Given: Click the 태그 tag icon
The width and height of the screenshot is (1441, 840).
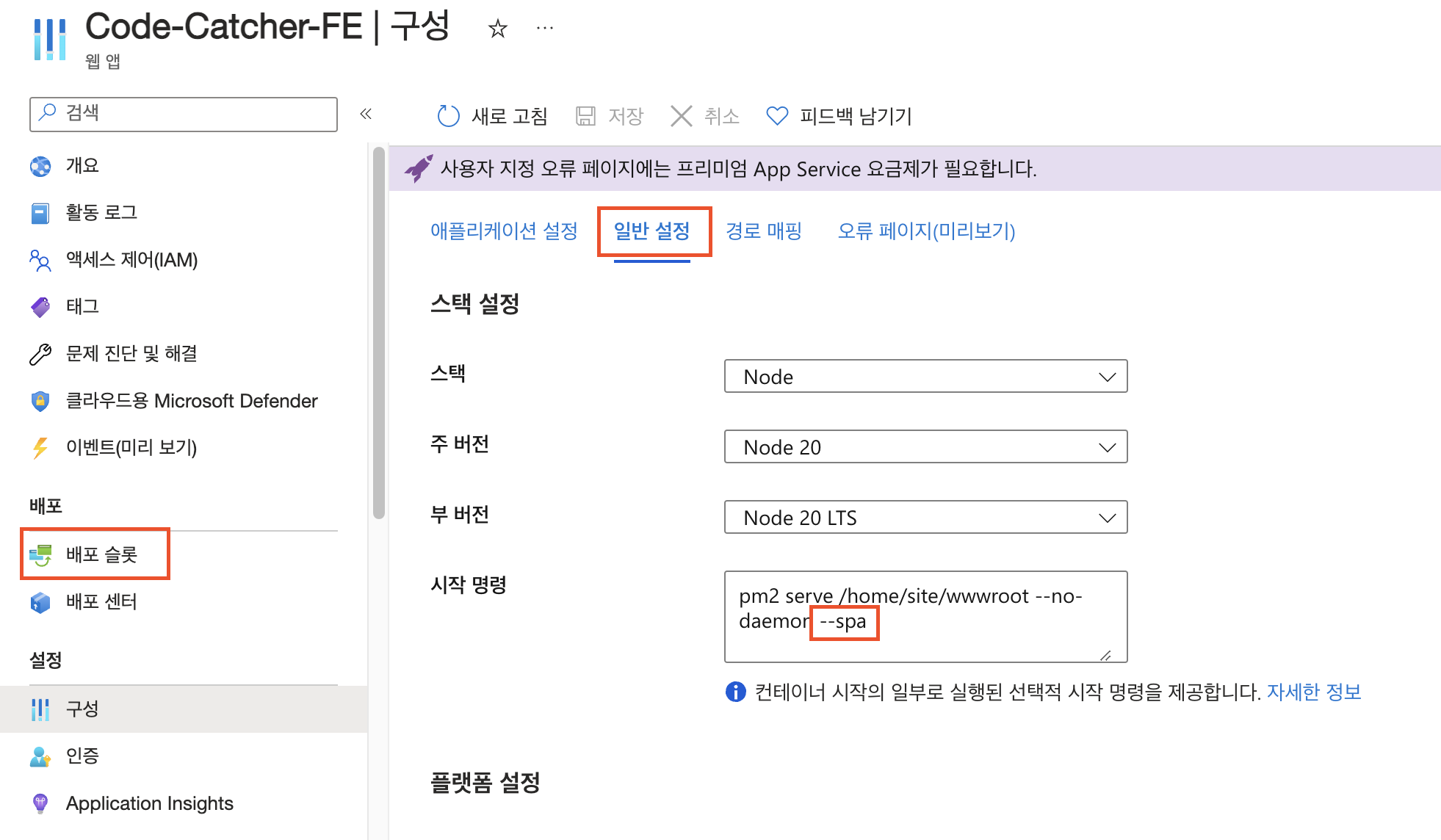Looking at the screenshot, I should click(x=40, y=307).
